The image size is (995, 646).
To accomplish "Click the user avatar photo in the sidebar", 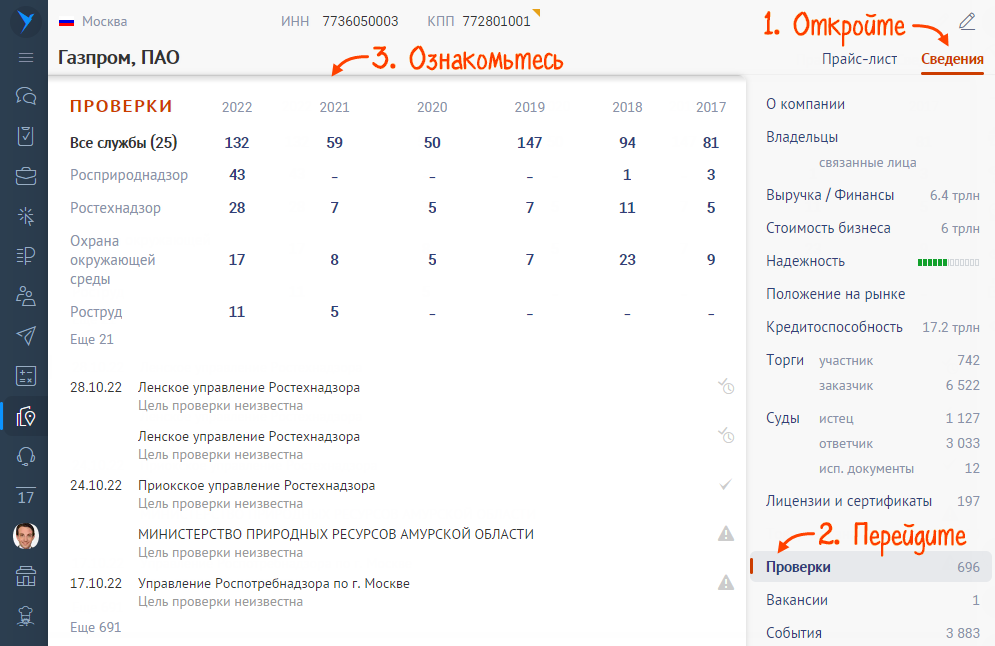I will (25, 536).
